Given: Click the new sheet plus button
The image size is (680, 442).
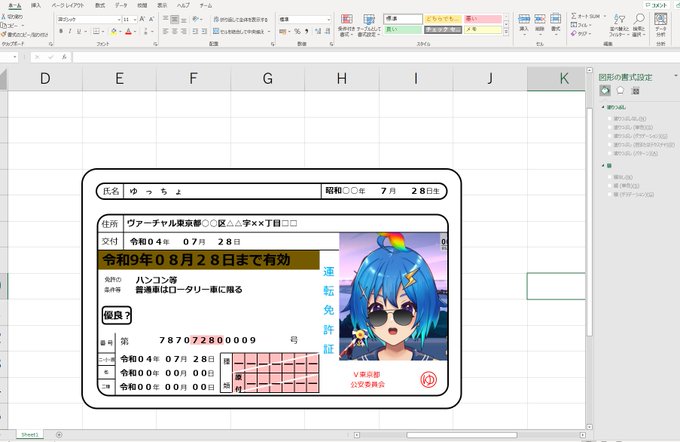Looking at the screenshot, I should [x=59, y=435].
